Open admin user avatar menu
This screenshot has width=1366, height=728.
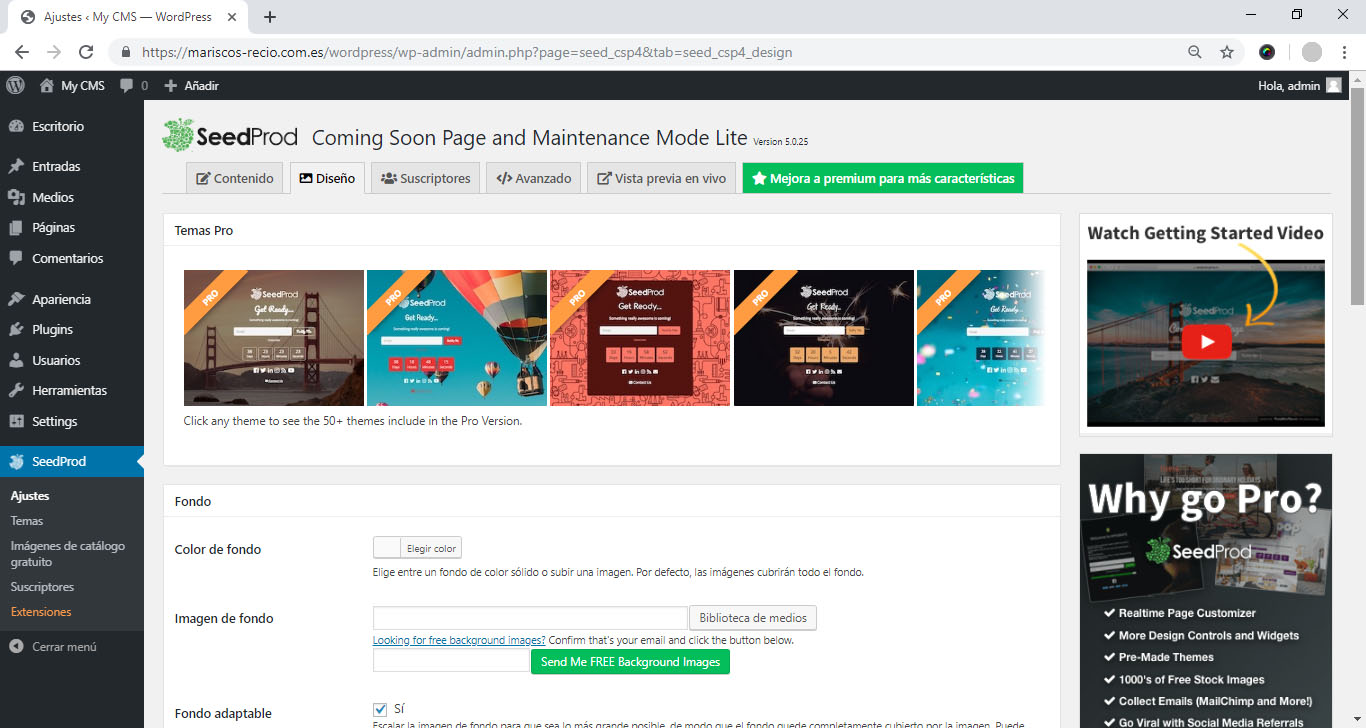pyautogui.click(x=1333, y=85)
